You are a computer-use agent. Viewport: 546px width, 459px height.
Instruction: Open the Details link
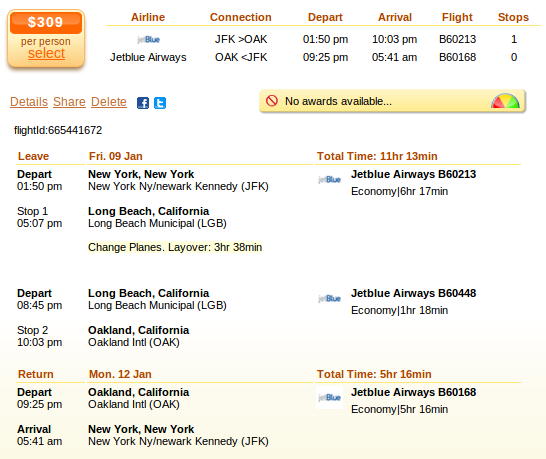[29, 102]
